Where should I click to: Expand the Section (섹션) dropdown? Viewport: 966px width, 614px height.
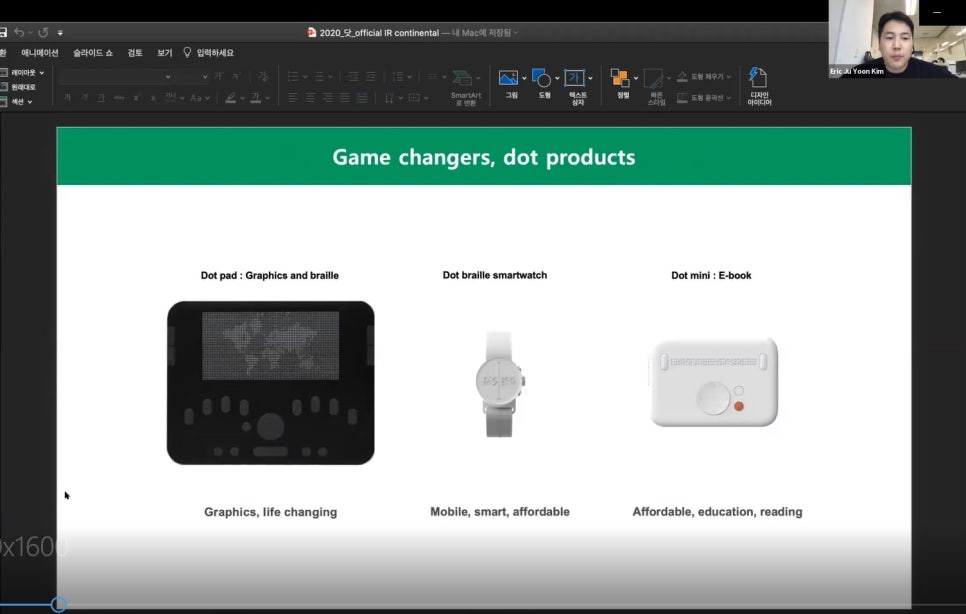coord(20,101)
